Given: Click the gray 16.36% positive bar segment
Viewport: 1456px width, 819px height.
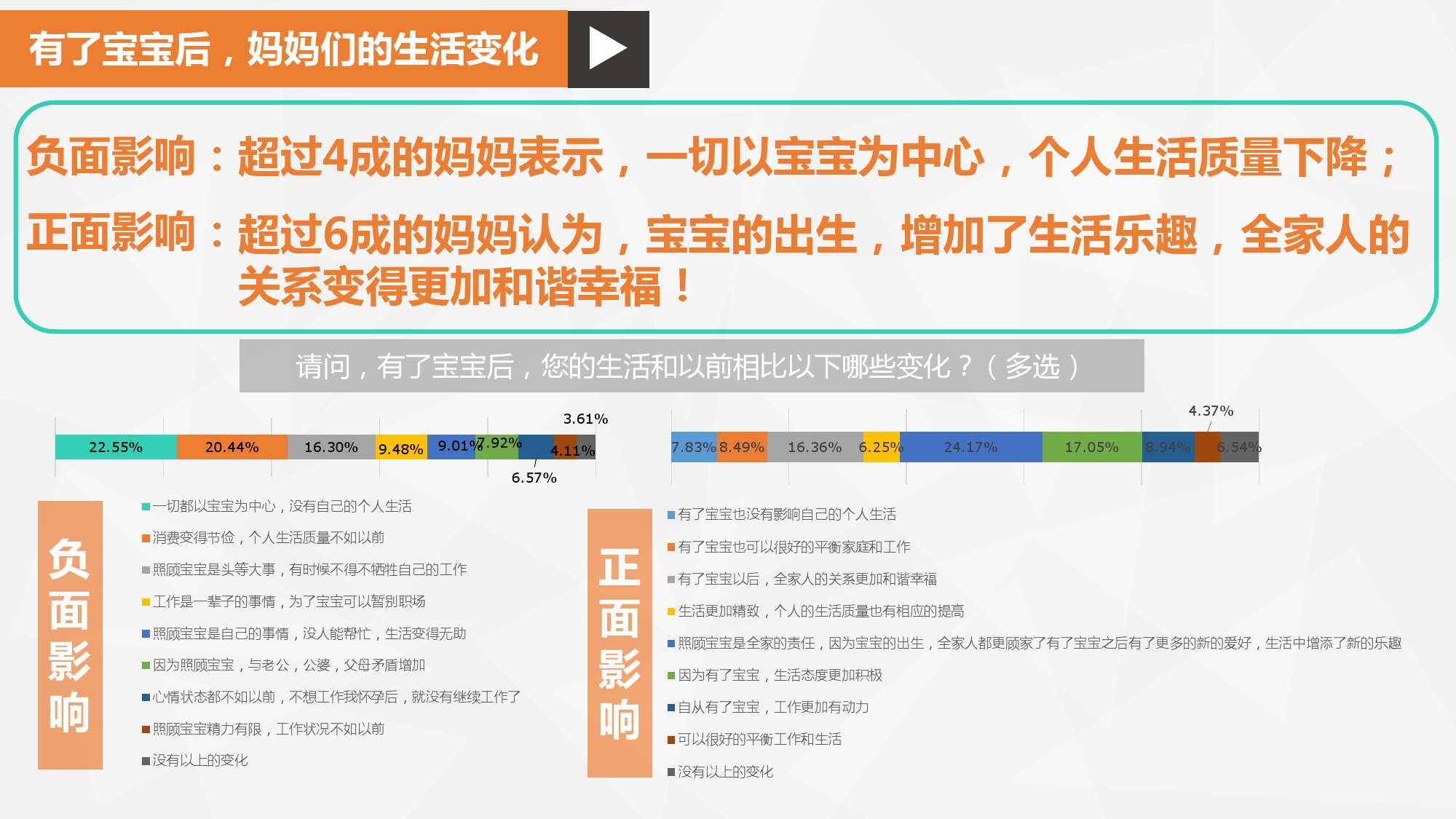Looking at the screenshot, I should (814, 447).
